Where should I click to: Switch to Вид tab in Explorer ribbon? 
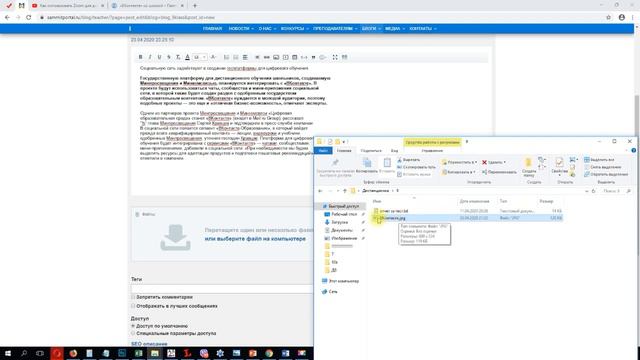point(394,151)
